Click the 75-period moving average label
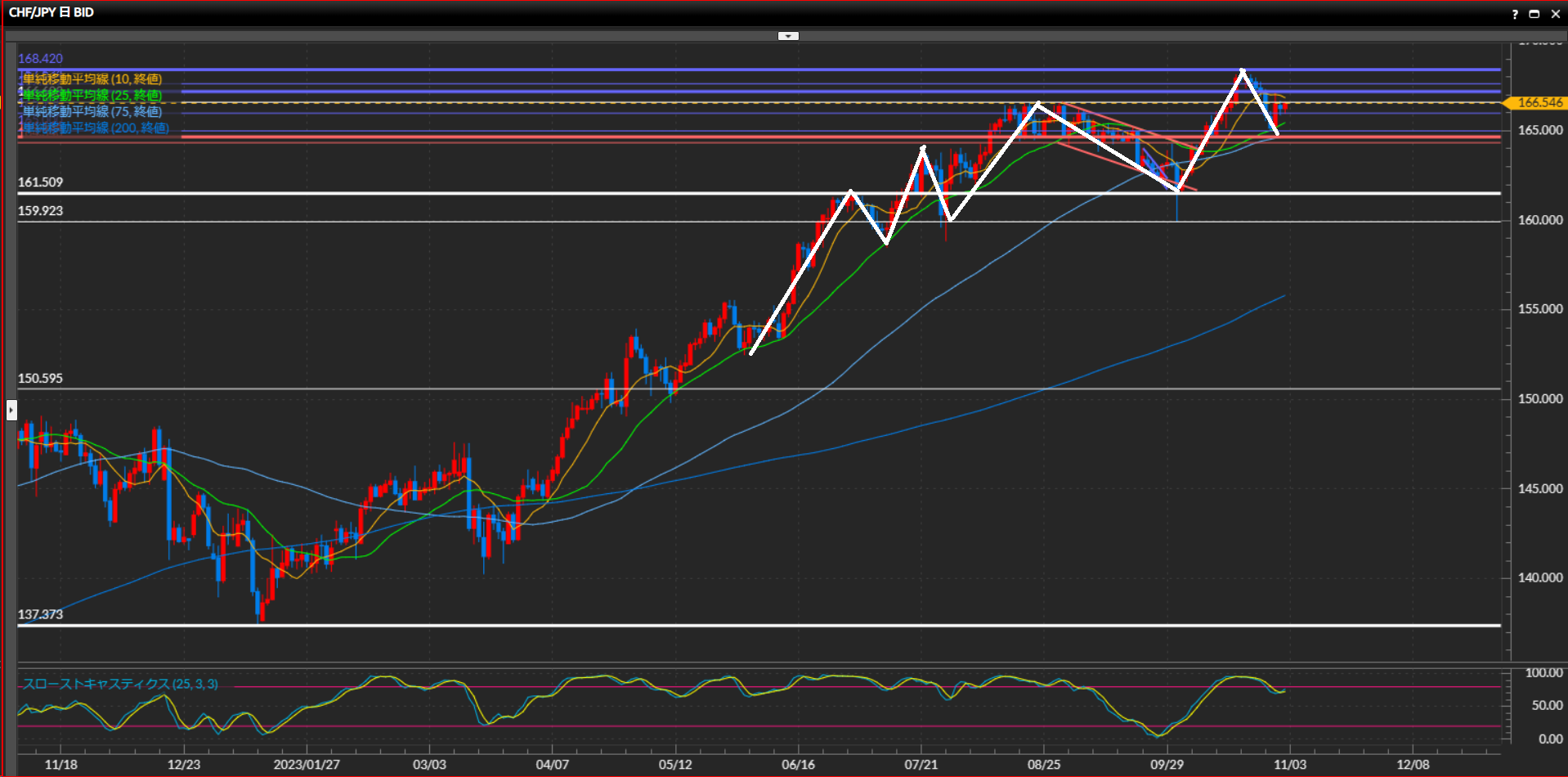The height and width of the screenshot is (777, 1568). point(92,112)
